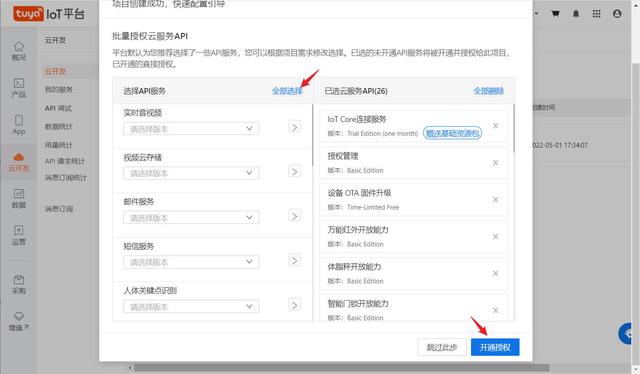
Task: Expand the header dropdown caret near cart
Action: (536, 13)
